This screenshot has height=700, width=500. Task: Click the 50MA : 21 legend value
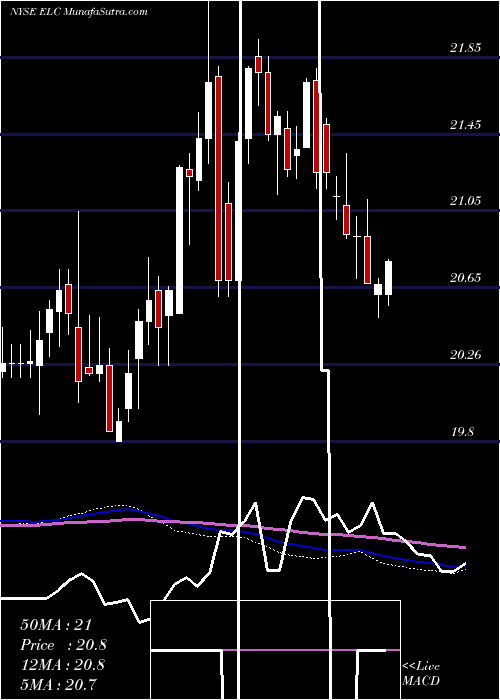[x=56, y=624]
